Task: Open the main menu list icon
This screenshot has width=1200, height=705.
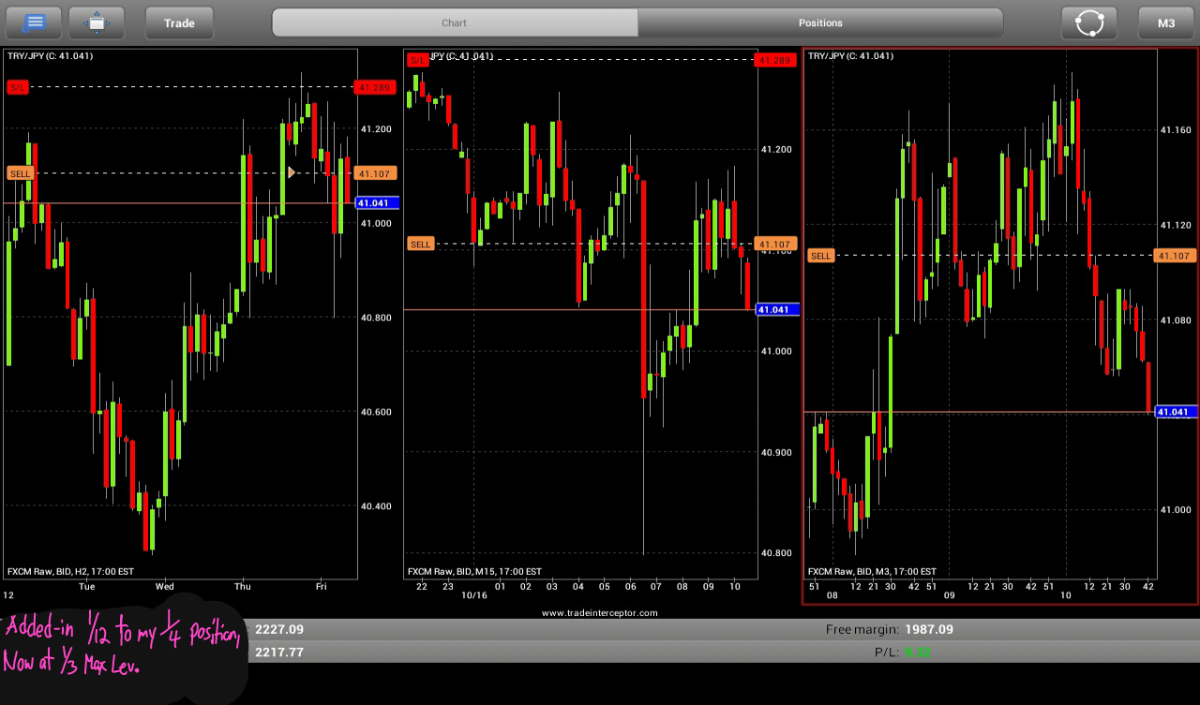Action: click(x=33, y=22)
